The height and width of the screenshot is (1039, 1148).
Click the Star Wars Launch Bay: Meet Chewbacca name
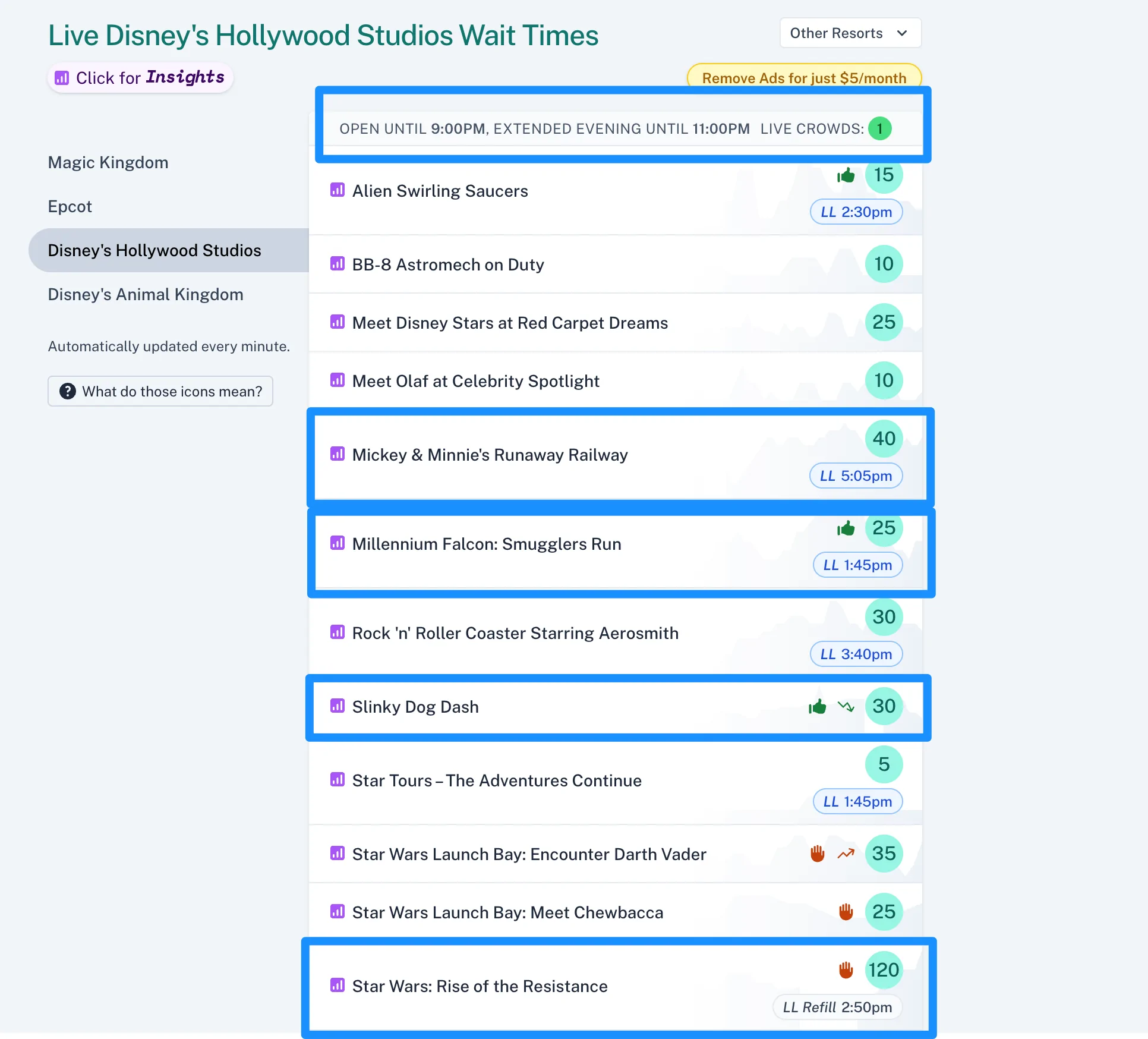508,912
